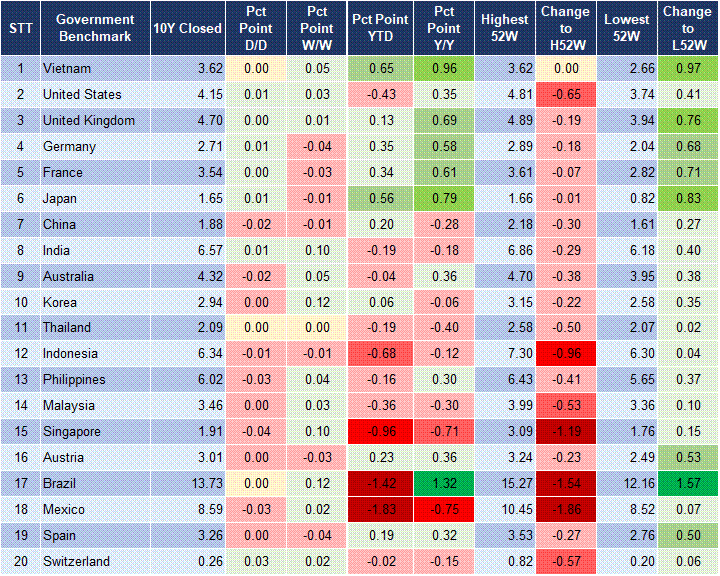This screenshot has width=720, height=576.
Task: Click Brazil's bright green 1.32 Y/Y cell
Action: (443, 484)
